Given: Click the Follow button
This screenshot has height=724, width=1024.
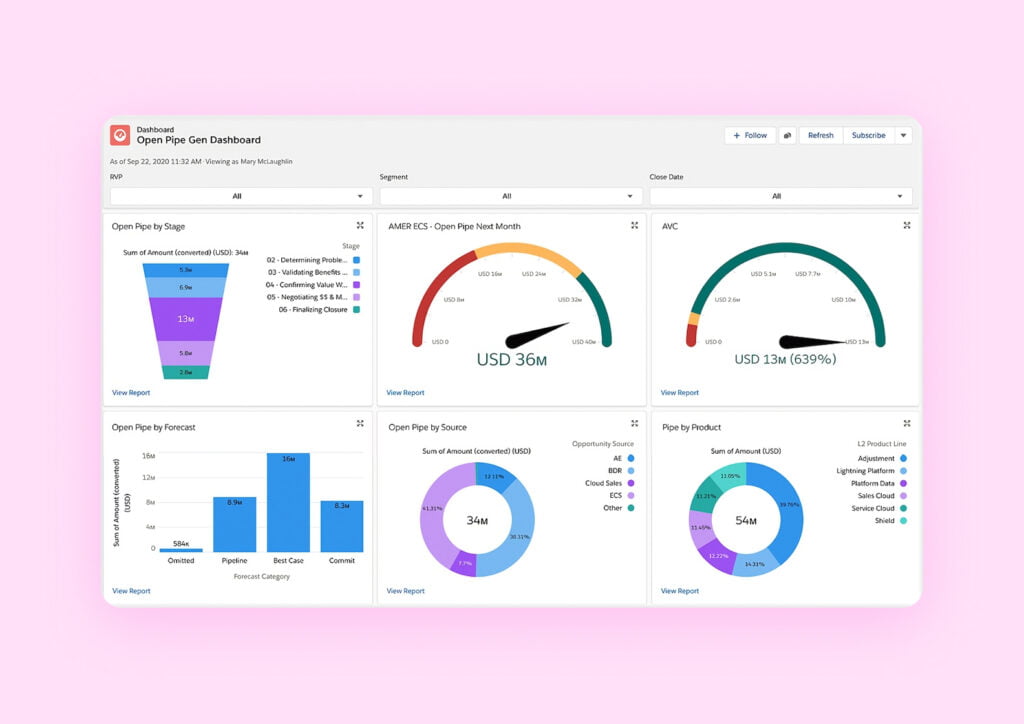Looking at the screenshot, I should (750, 135).
